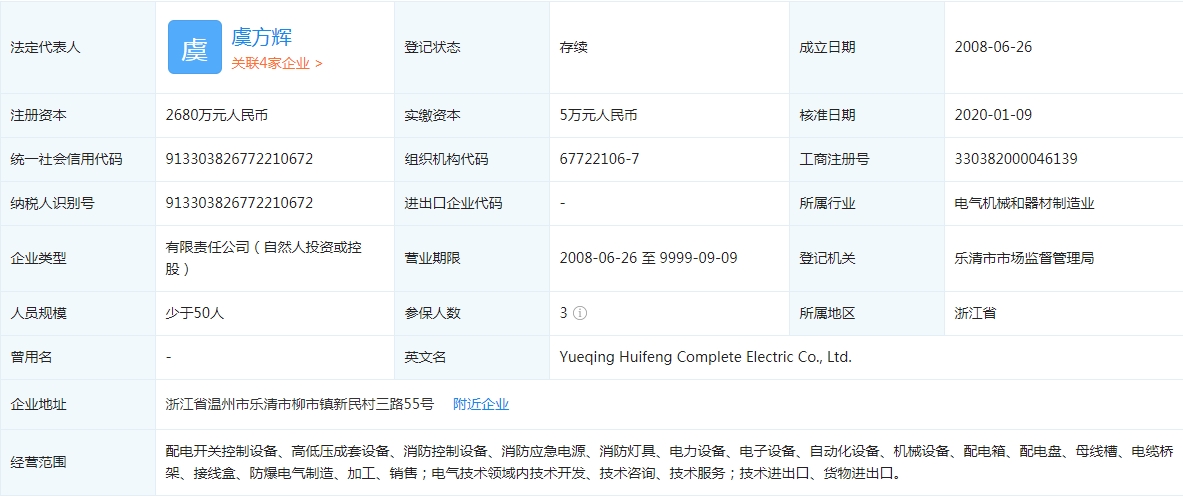
Task: Click the staff size value 少于50人
Action: point(195,313)
